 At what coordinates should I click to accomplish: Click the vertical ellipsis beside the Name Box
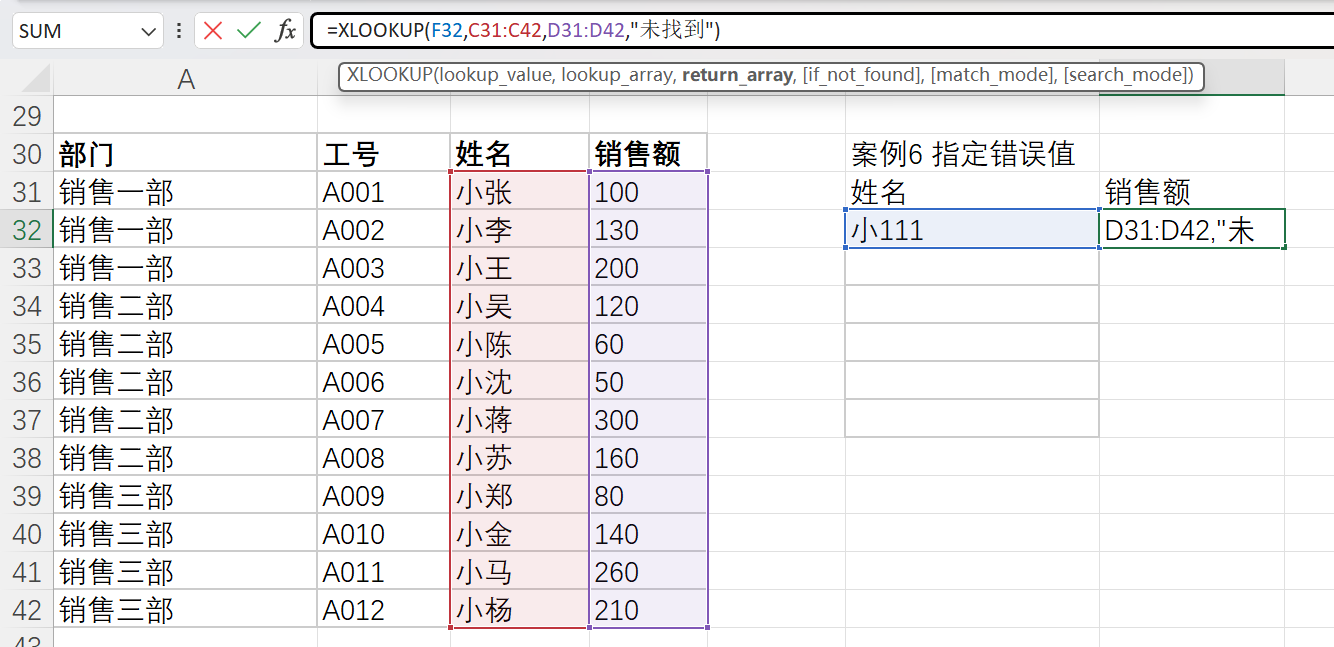point(177,30)
